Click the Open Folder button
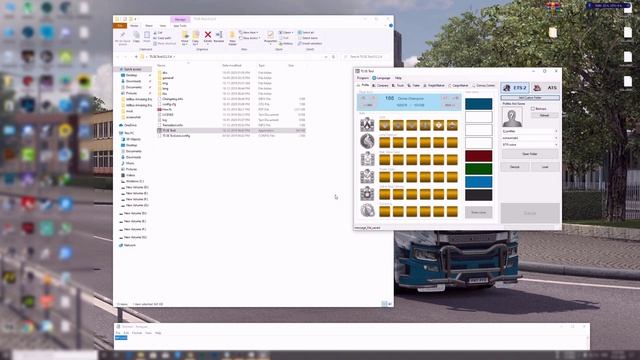This screenshot has width=640, height=360. pos(530,154)
